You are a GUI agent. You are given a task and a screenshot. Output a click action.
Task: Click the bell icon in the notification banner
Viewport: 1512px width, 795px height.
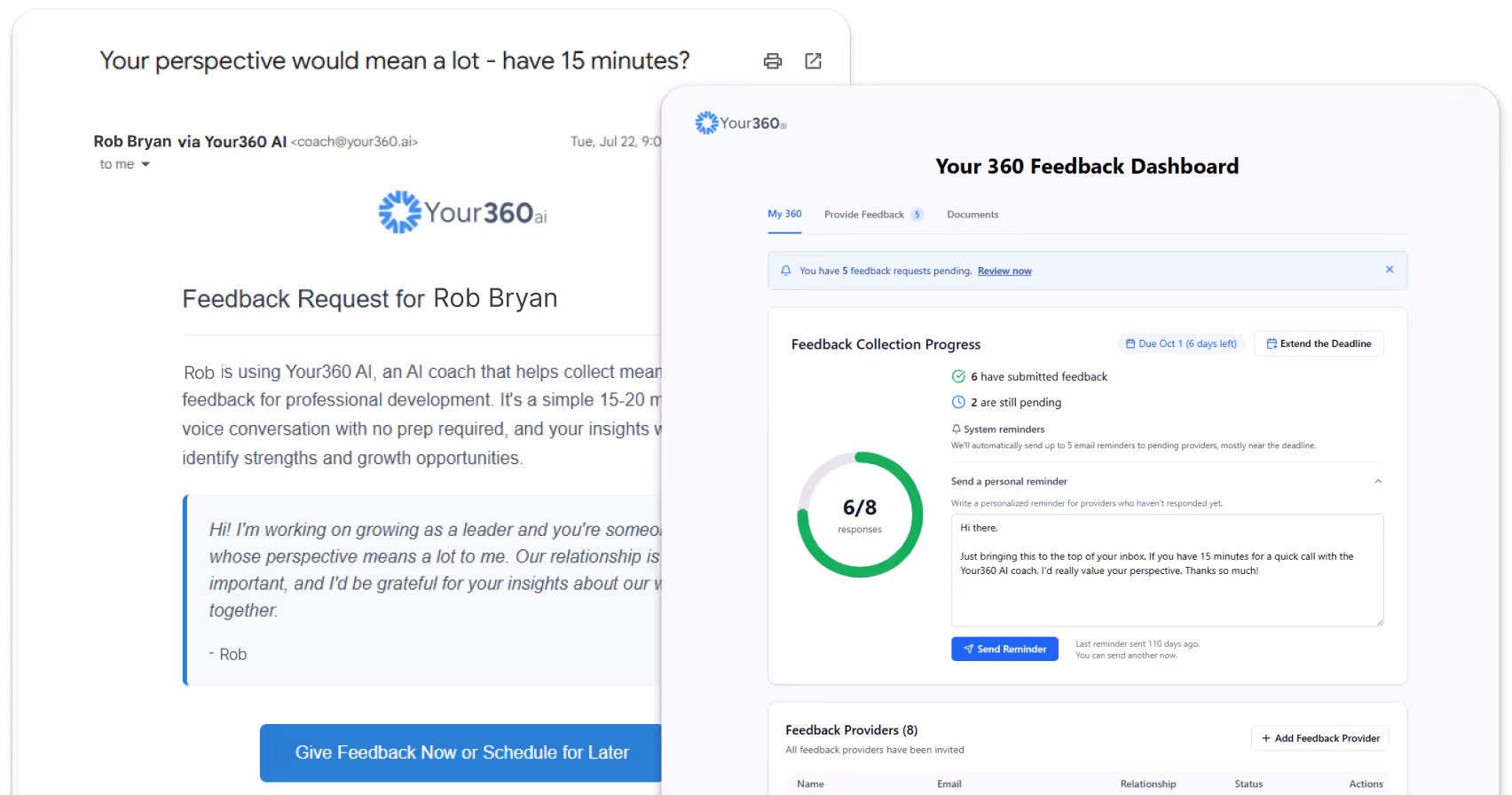(785, 271)
